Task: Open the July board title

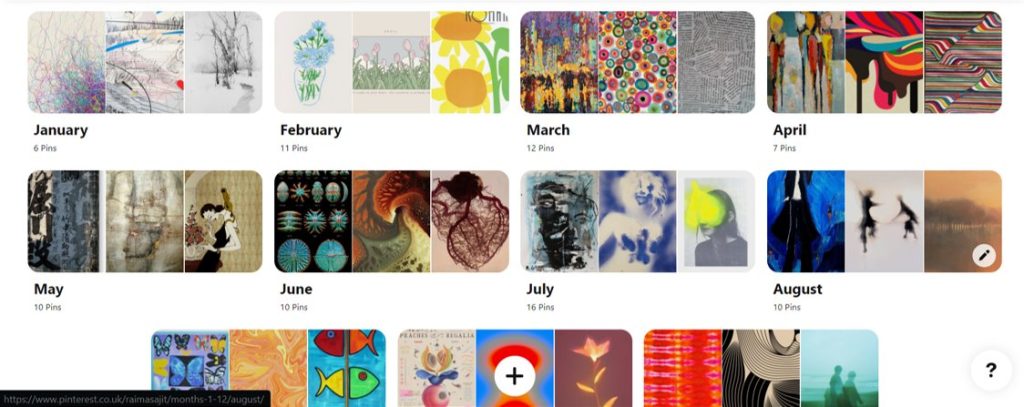Action: 540,289
